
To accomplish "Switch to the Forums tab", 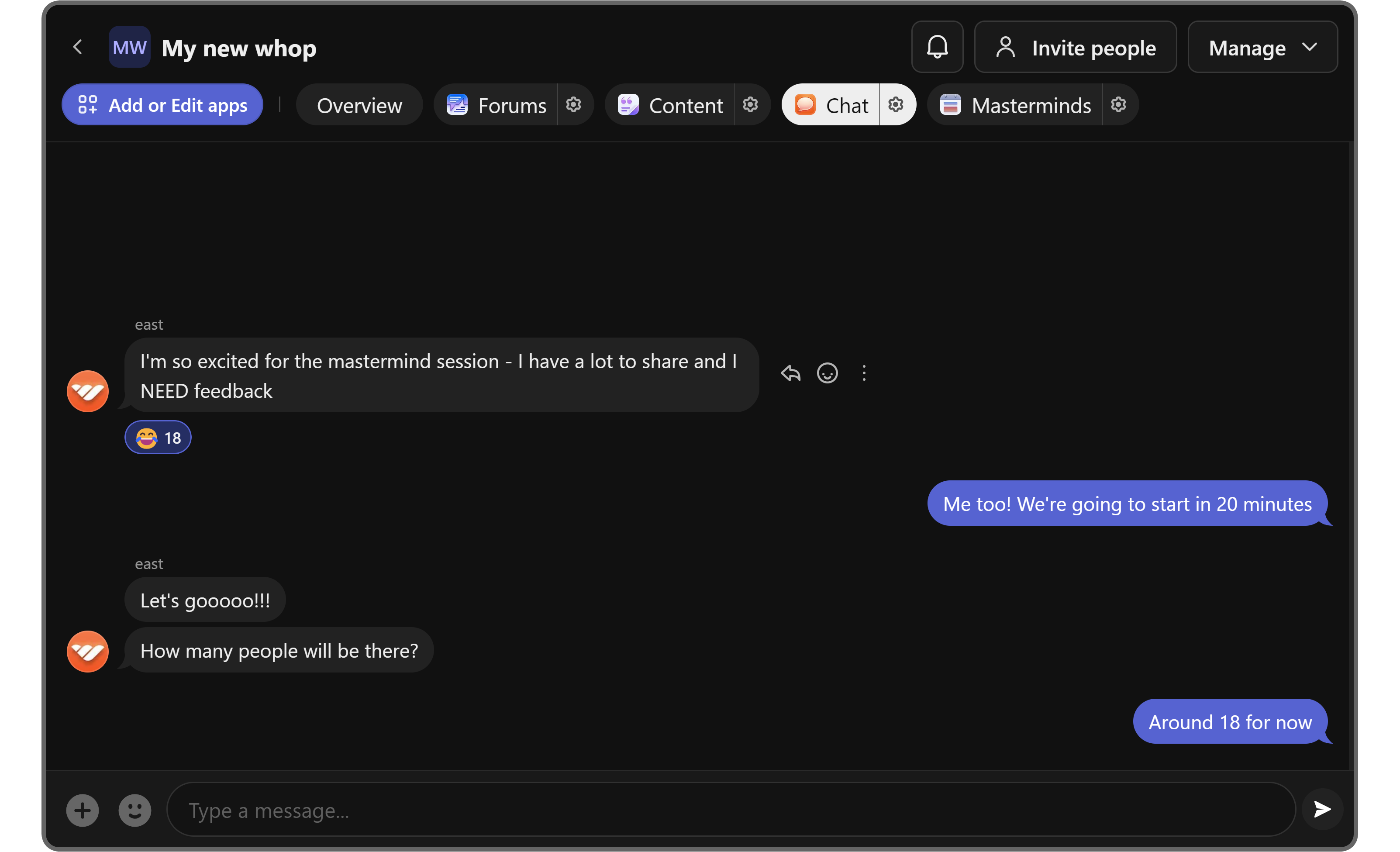I will (x=497, y=105).
